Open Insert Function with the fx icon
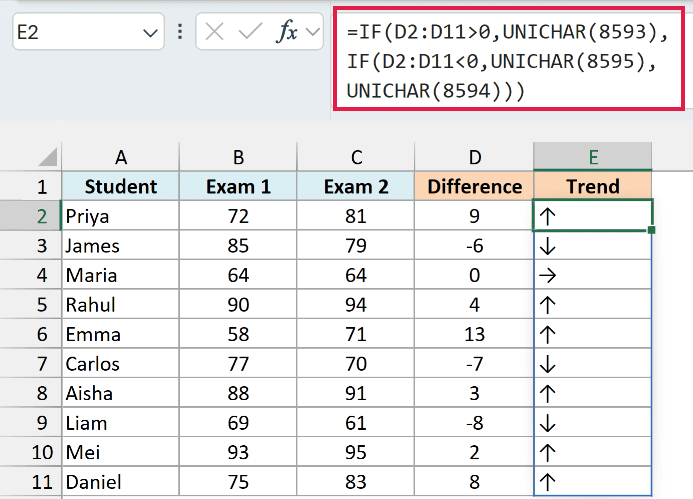The height and width of the screenshot is (499, 693). pos(287,31)
